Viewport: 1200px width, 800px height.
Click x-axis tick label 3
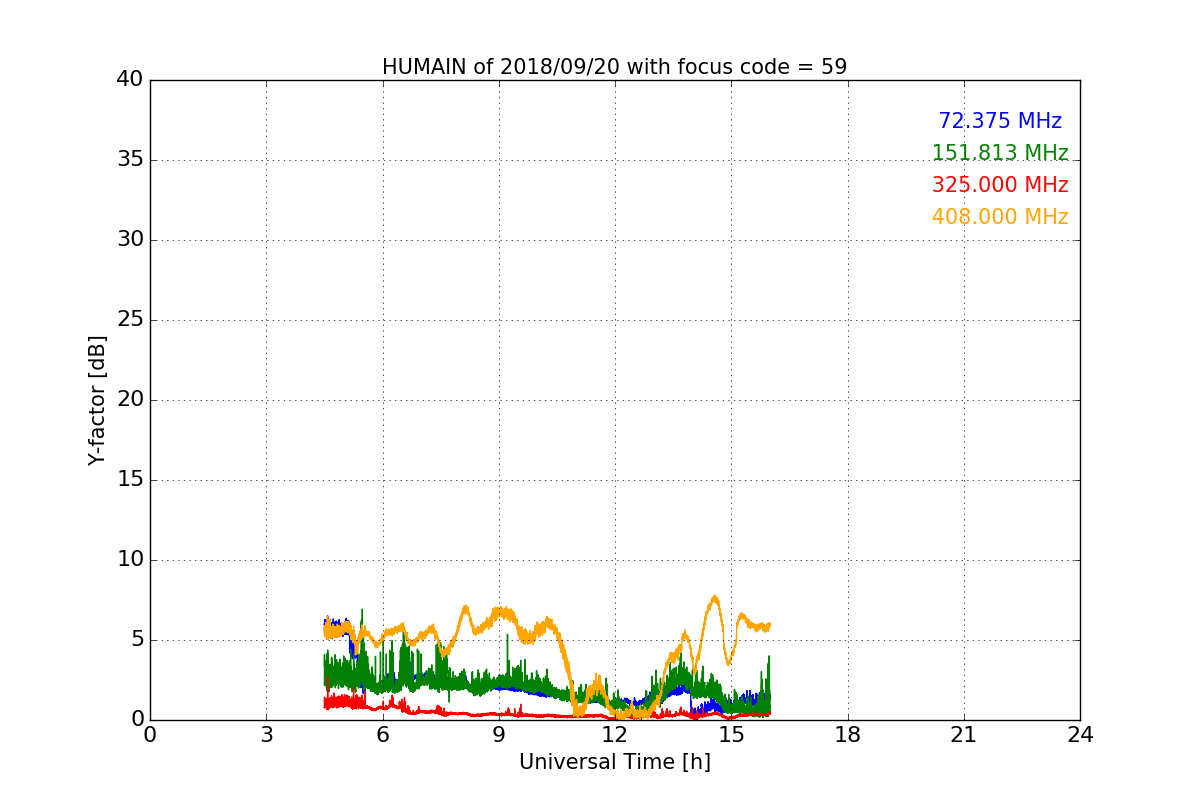pos(266,735)
